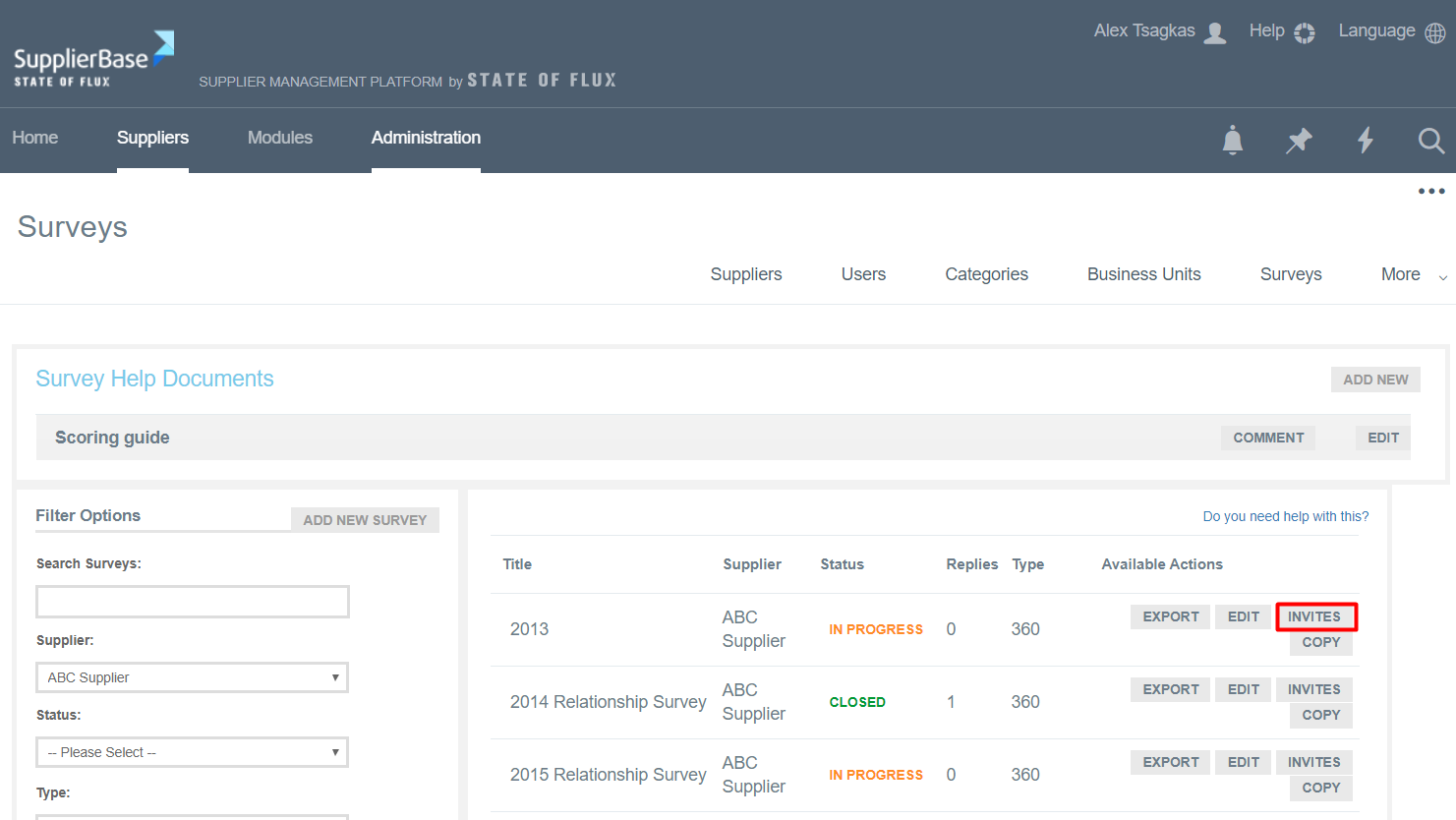The image size is (1456, 820).
Task: Click the pushpin icon in navbar
Action: click(x=1299, y=141)
